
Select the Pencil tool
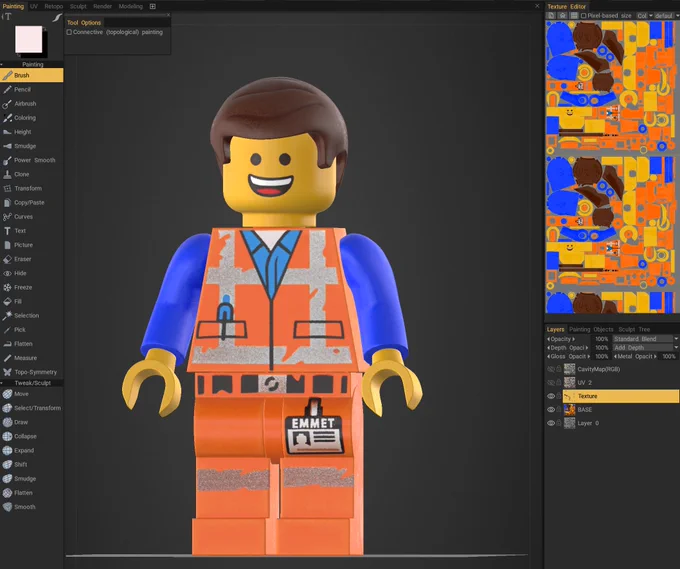[31, 89]
